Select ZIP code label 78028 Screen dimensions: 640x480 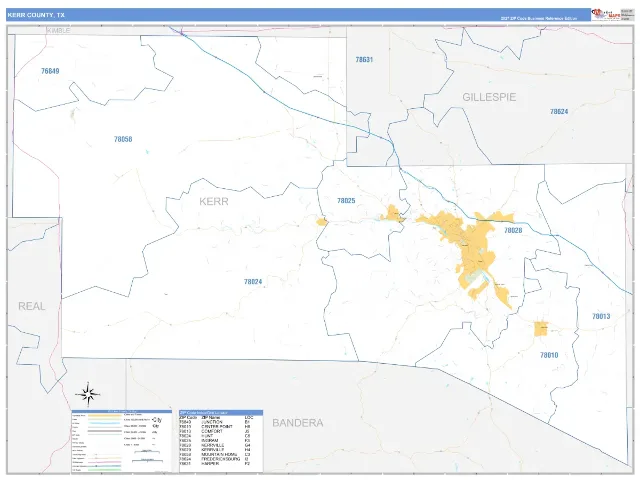[513, 231]
